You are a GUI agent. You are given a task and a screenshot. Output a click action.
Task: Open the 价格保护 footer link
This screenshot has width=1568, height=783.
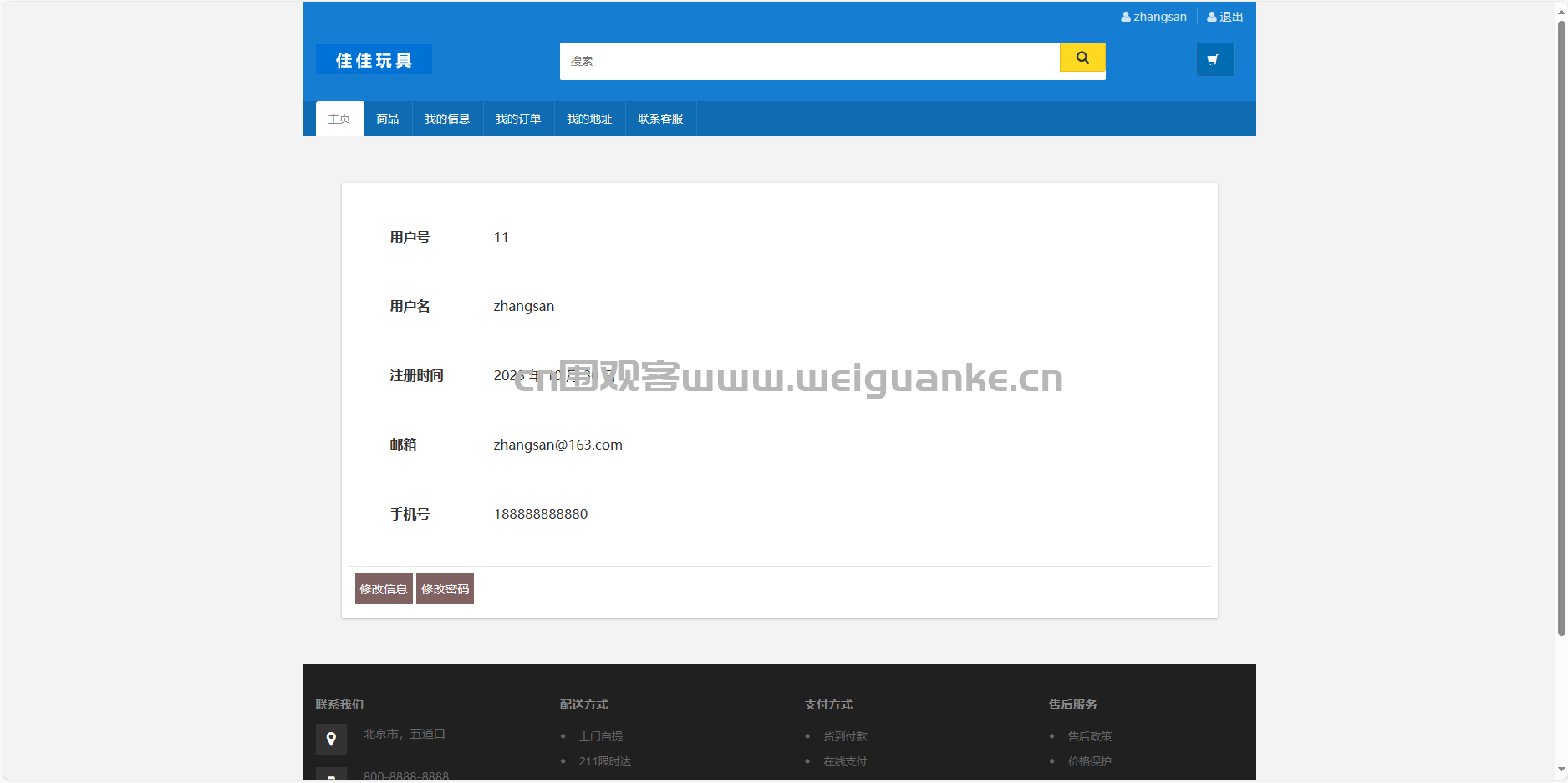click(1090, 761)
